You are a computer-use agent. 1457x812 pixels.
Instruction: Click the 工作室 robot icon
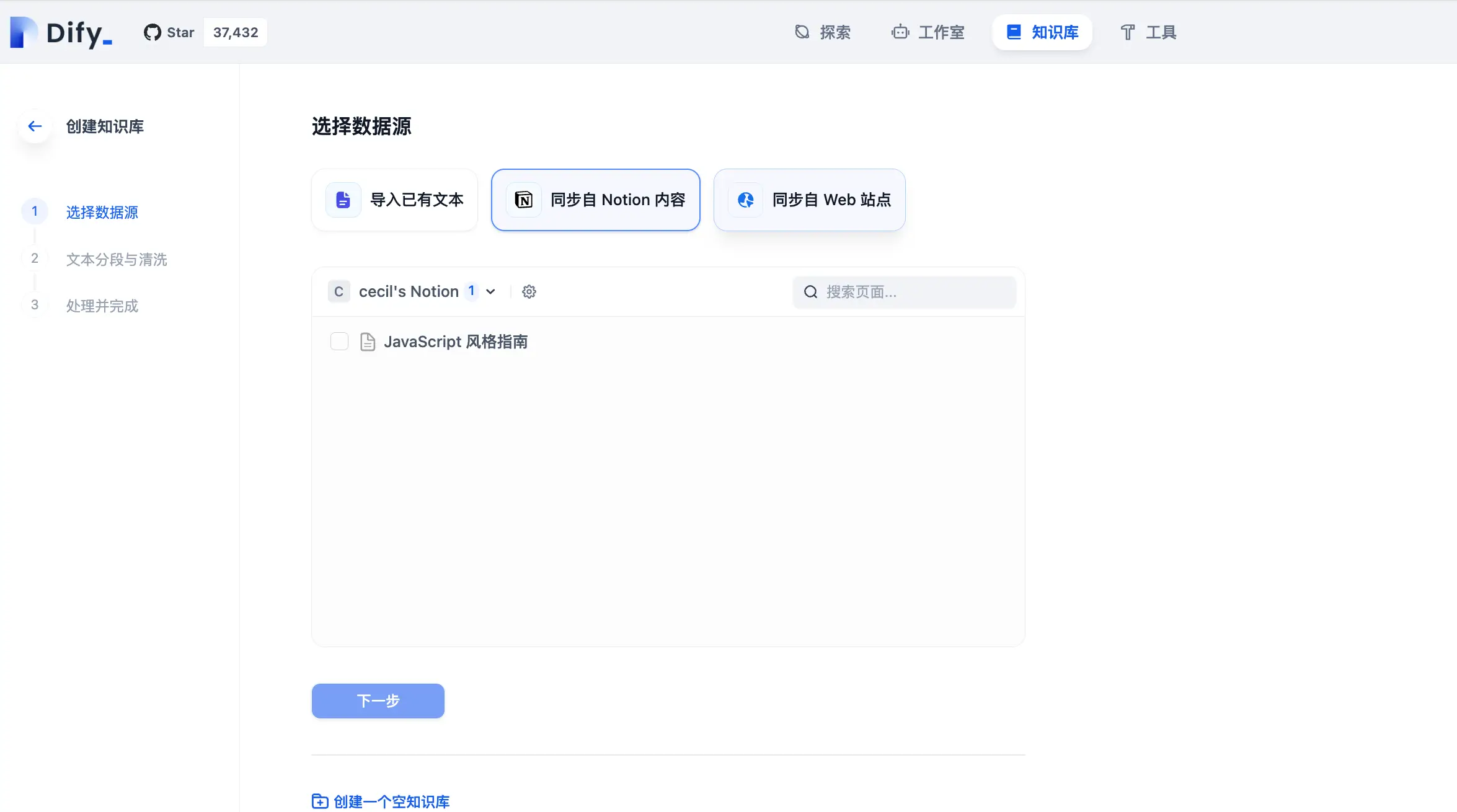click(900, 32)
